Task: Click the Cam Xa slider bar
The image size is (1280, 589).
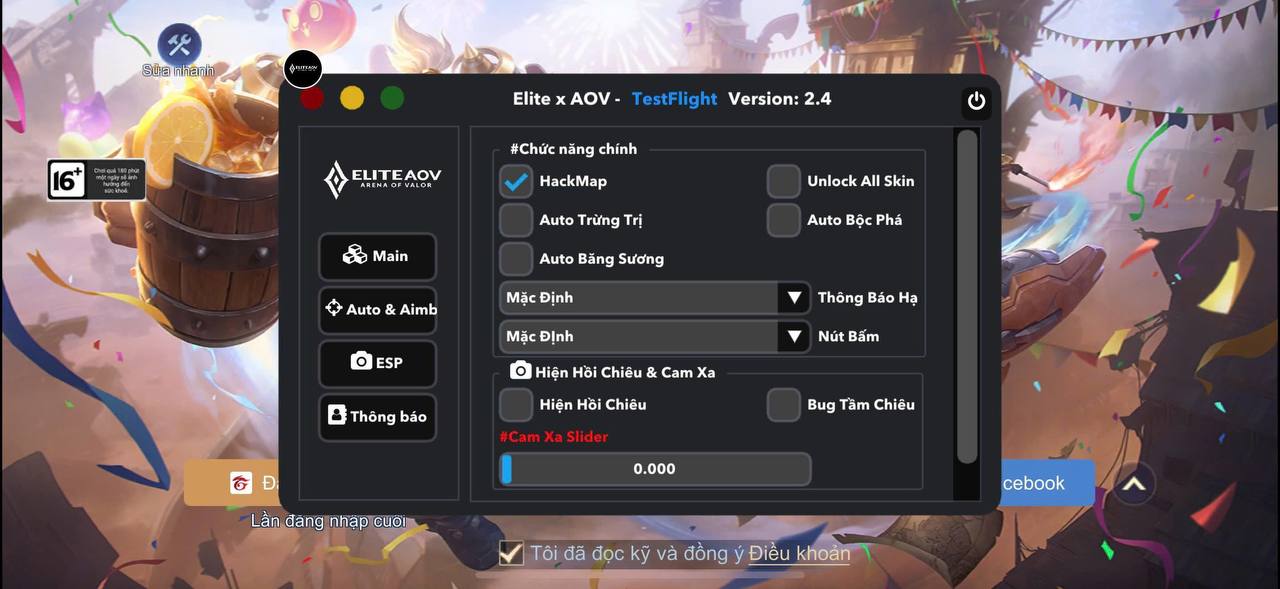Action: pyautogui.click(x=655, y=469)
